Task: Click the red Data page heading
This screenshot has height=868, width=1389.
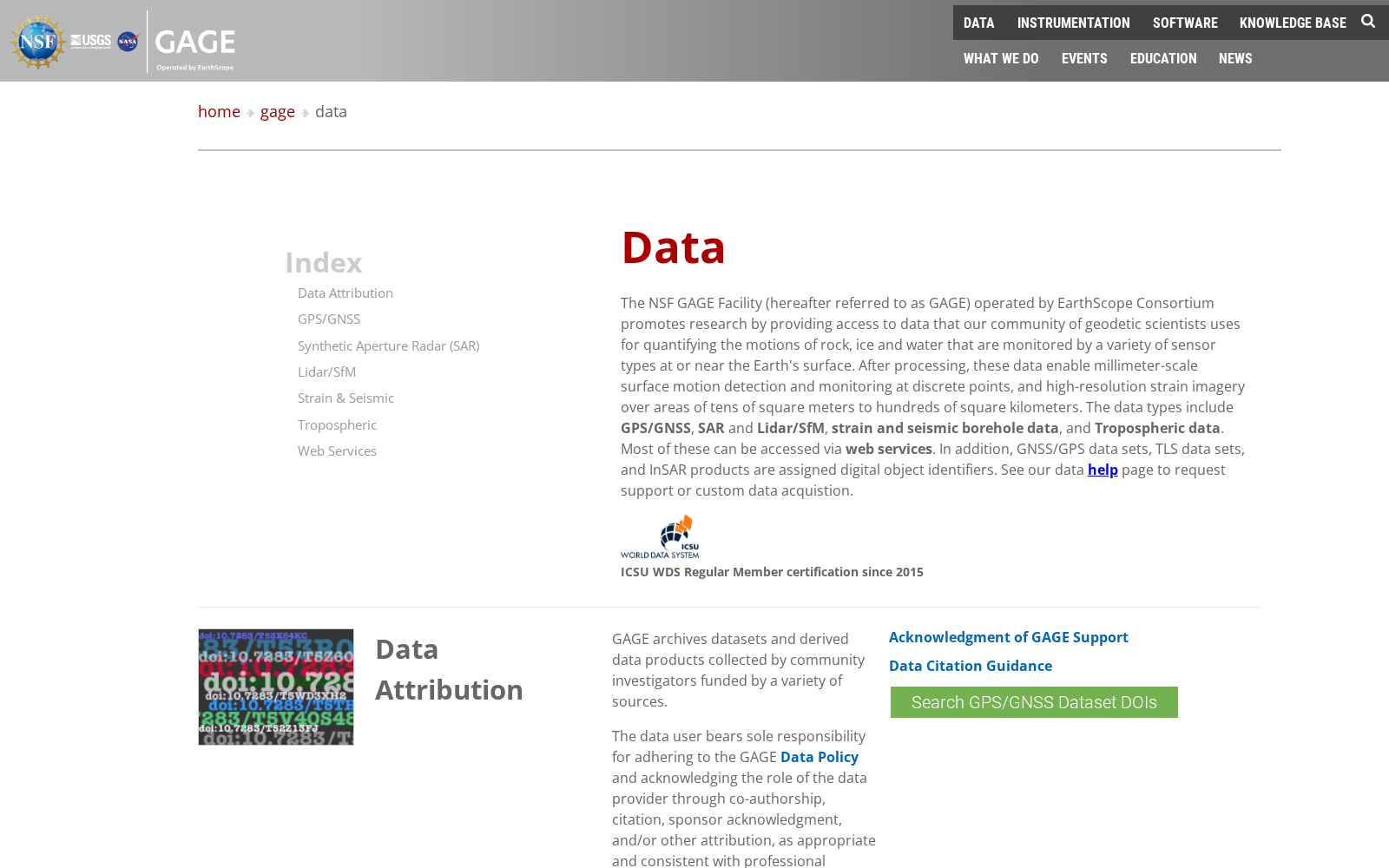Action: coord(674,247)
